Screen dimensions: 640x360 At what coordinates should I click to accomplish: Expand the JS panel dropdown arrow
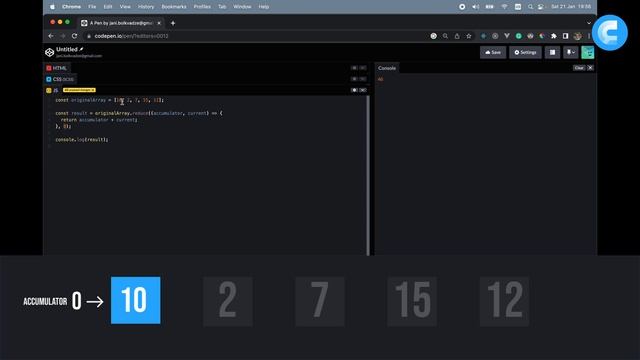[x=363, y=90]
